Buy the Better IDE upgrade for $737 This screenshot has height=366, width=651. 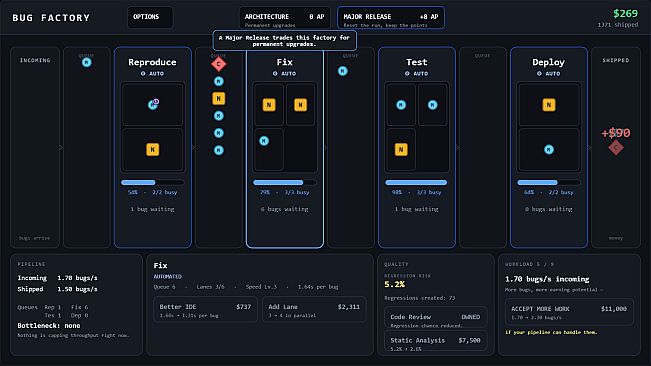click(206, 310)
